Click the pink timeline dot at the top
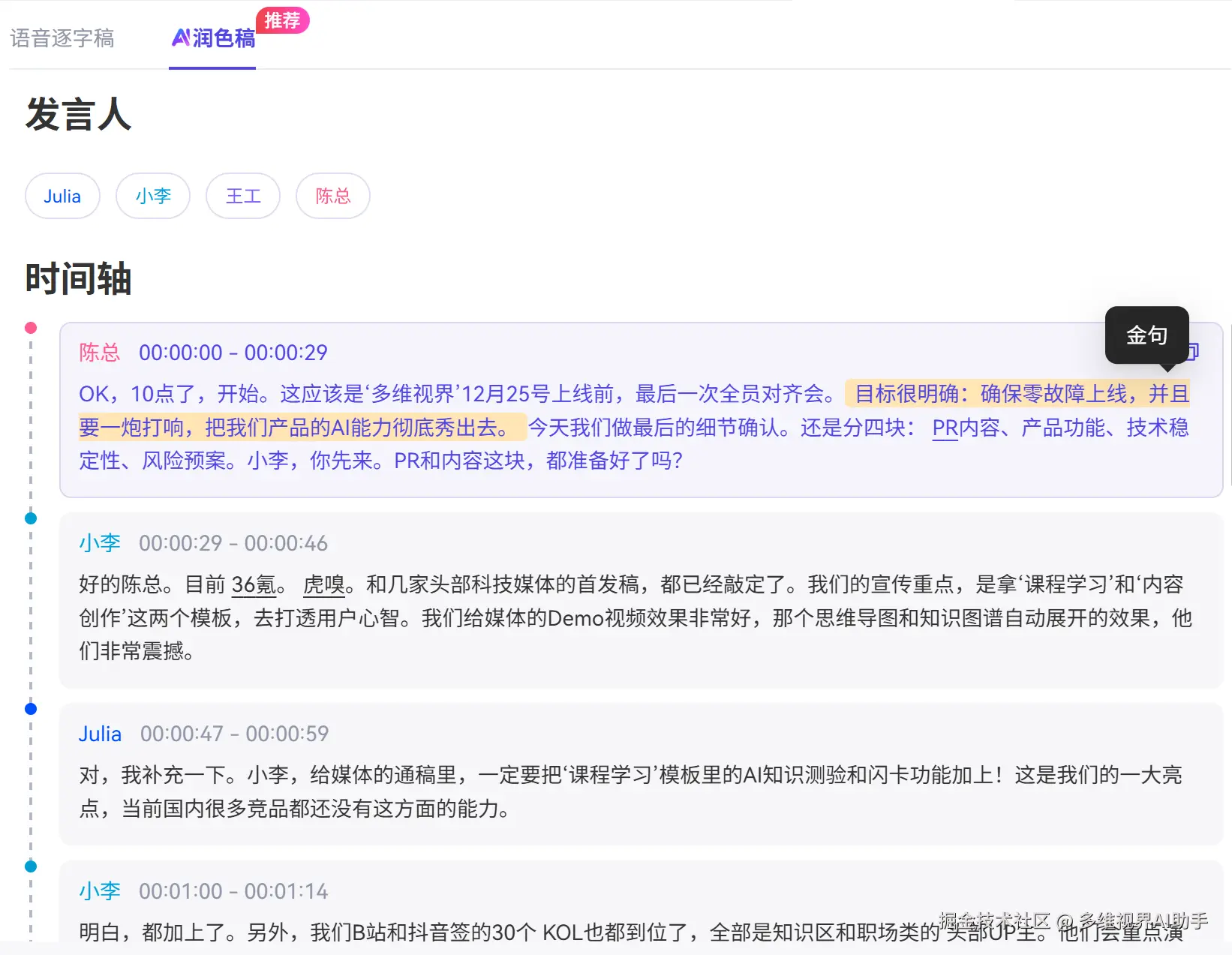1232x955 pixels. click(30, 326)
